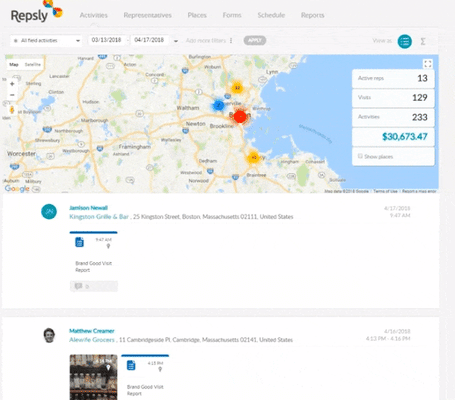Expand the map to fullscreen
455x400 pixels.
tap(428, 64)
